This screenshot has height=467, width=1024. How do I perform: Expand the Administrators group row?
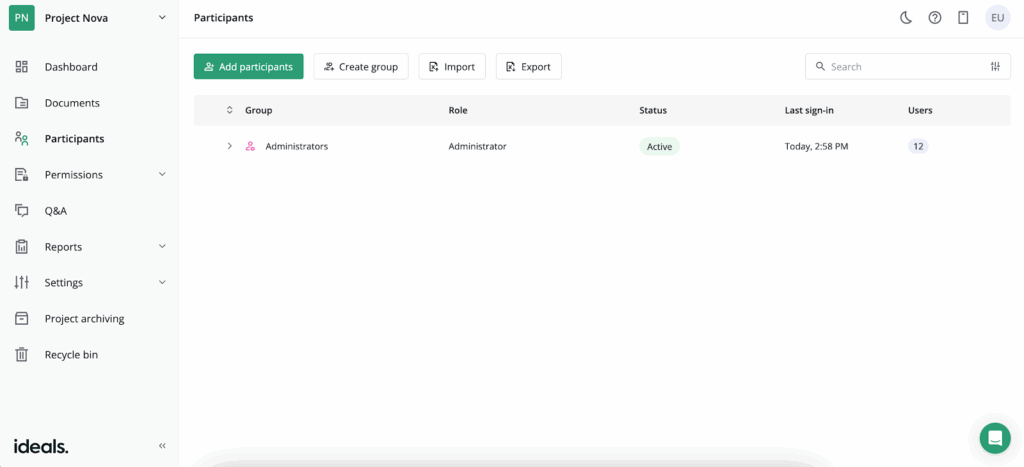(229, 146)
